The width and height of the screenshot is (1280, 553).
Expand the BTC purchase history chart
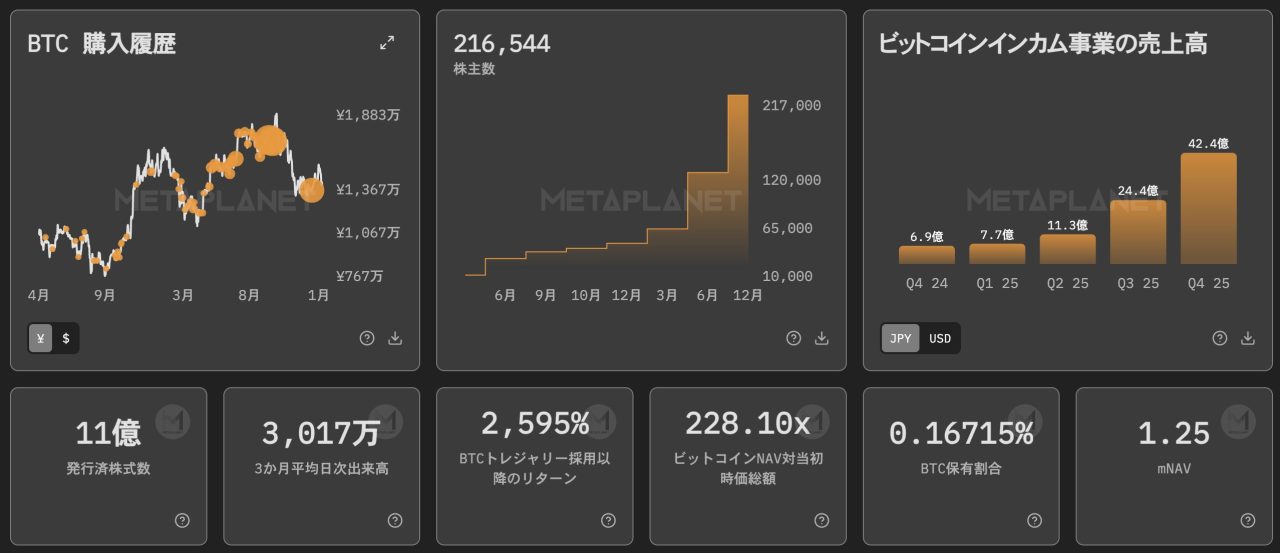coord(387,43)
